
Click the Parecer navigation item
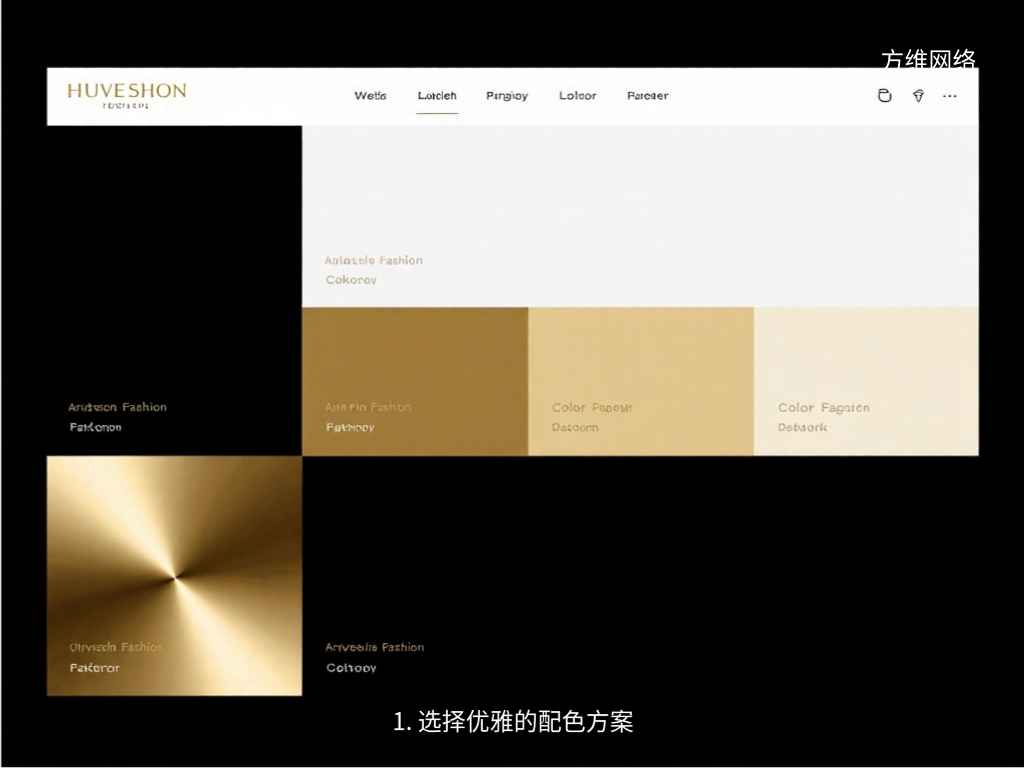coord(647,96)
